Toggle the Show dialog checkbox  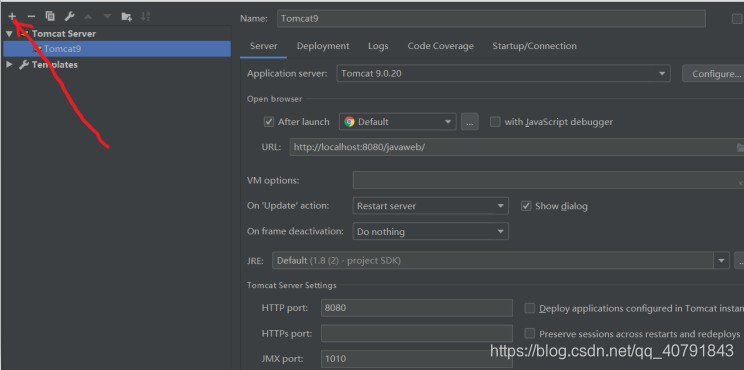click(526, 206)
